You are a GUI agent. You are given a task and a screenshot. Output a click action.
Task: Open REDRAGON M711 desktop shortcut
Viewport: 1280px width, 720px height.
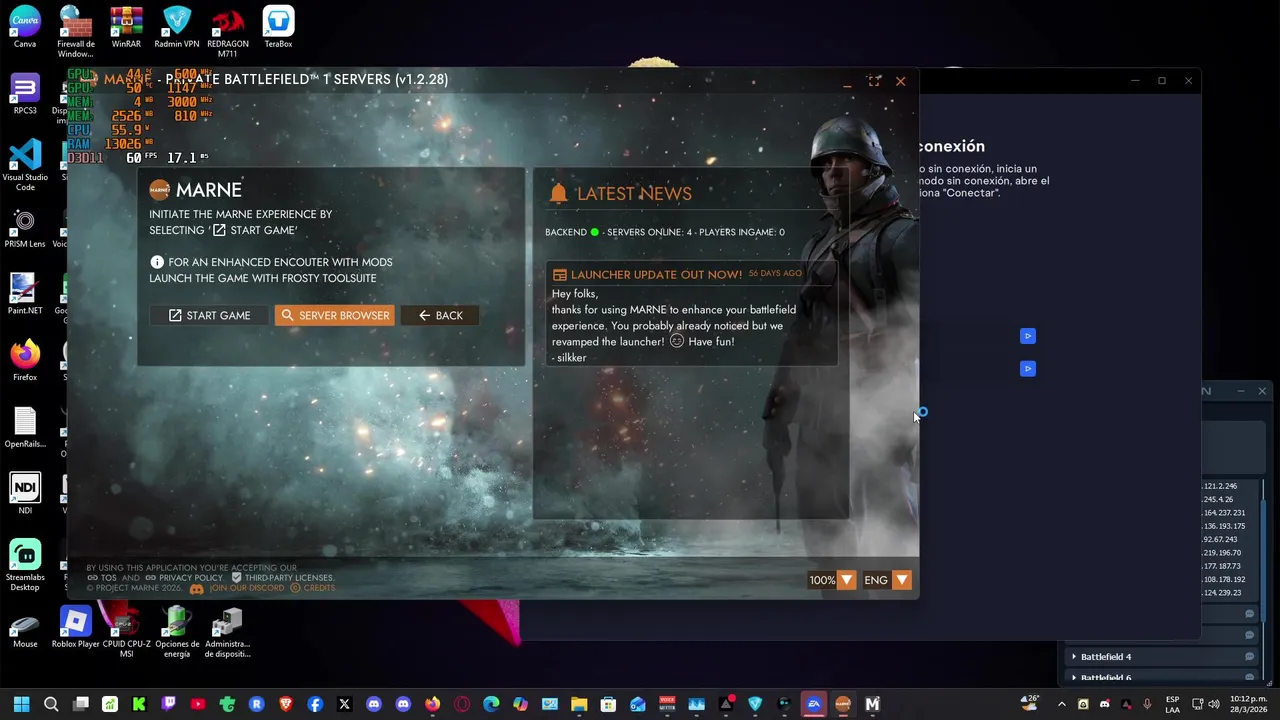click(228, 32)
